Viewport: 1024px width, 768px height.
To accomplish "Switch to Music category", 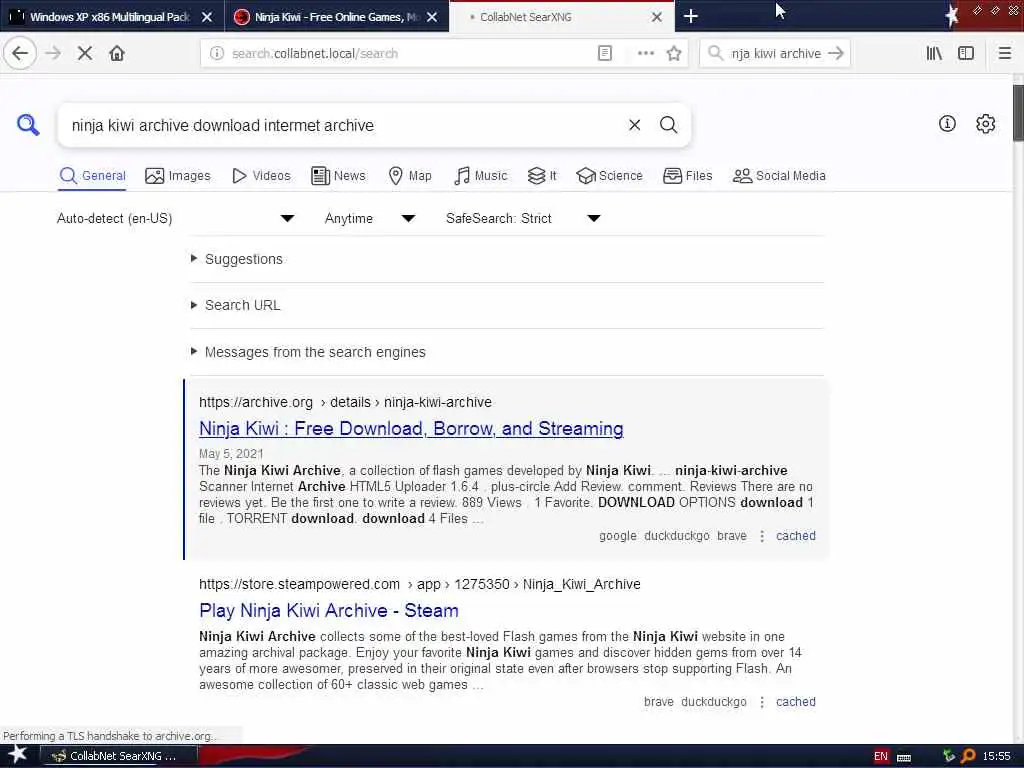I will tap(481, 176).
